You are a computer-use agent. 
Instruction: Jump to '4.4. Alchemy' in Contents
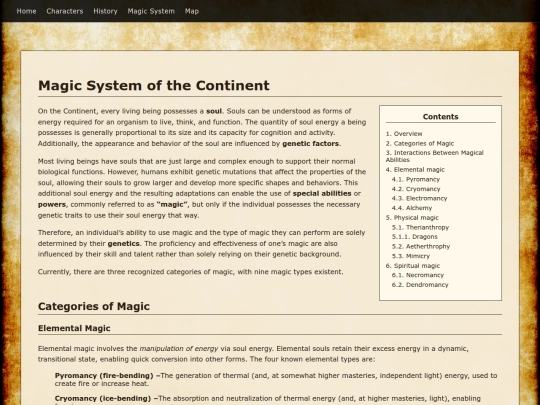(412, 208)
